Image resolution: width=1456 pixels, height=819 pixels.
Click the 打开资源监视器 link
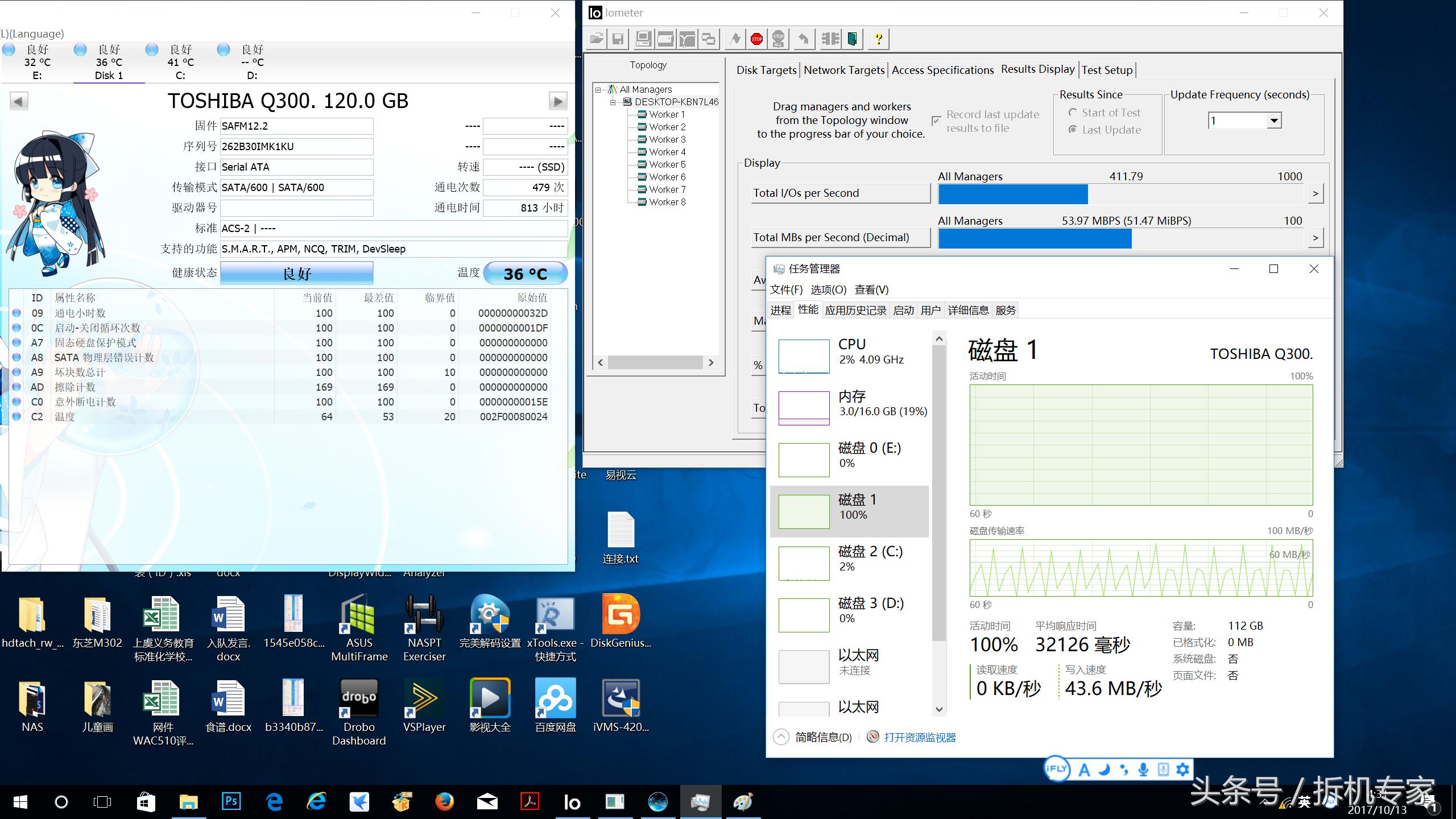click(920, 738)
